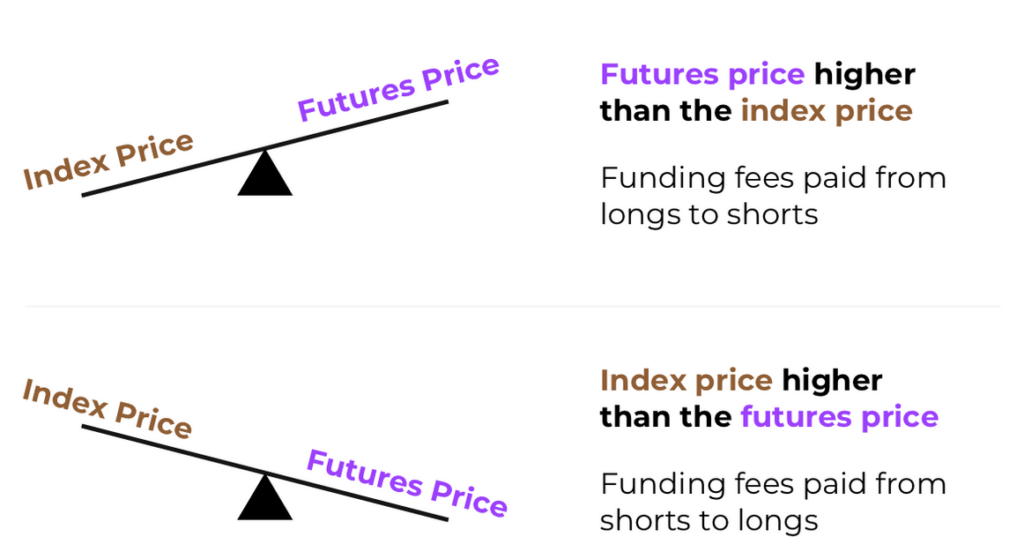The height and width of the screenshot is (559, 1024).
Task: Click the text 'longs to shorts'
Action: point(709,215)
